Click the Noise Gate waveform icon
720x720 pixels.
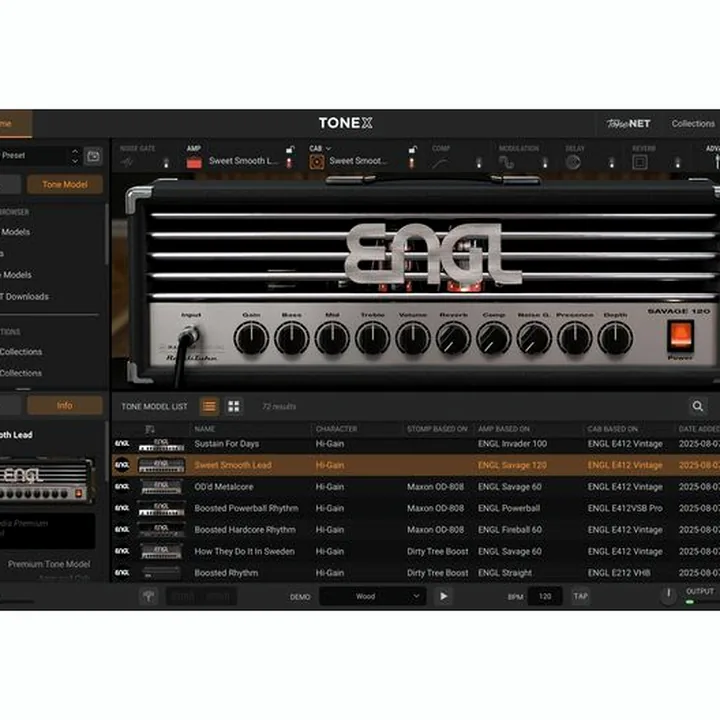click(127, 162)
